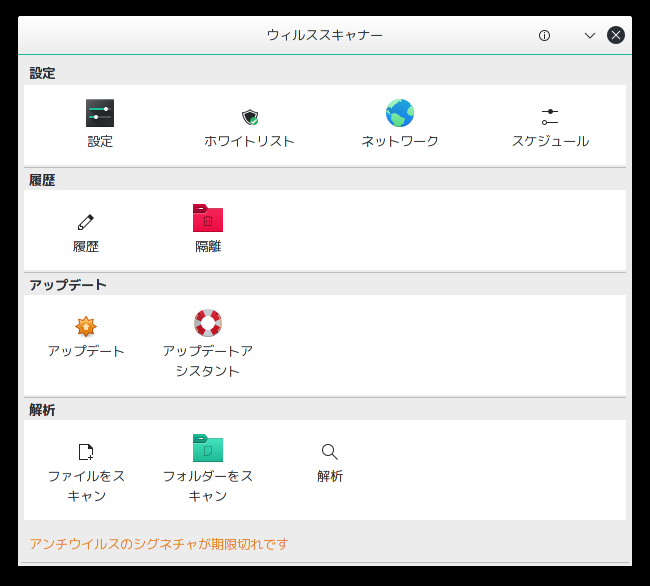Close the ウィルススキャナー window
This screenshot has width=650, height=586.
(x=616, y=35)
